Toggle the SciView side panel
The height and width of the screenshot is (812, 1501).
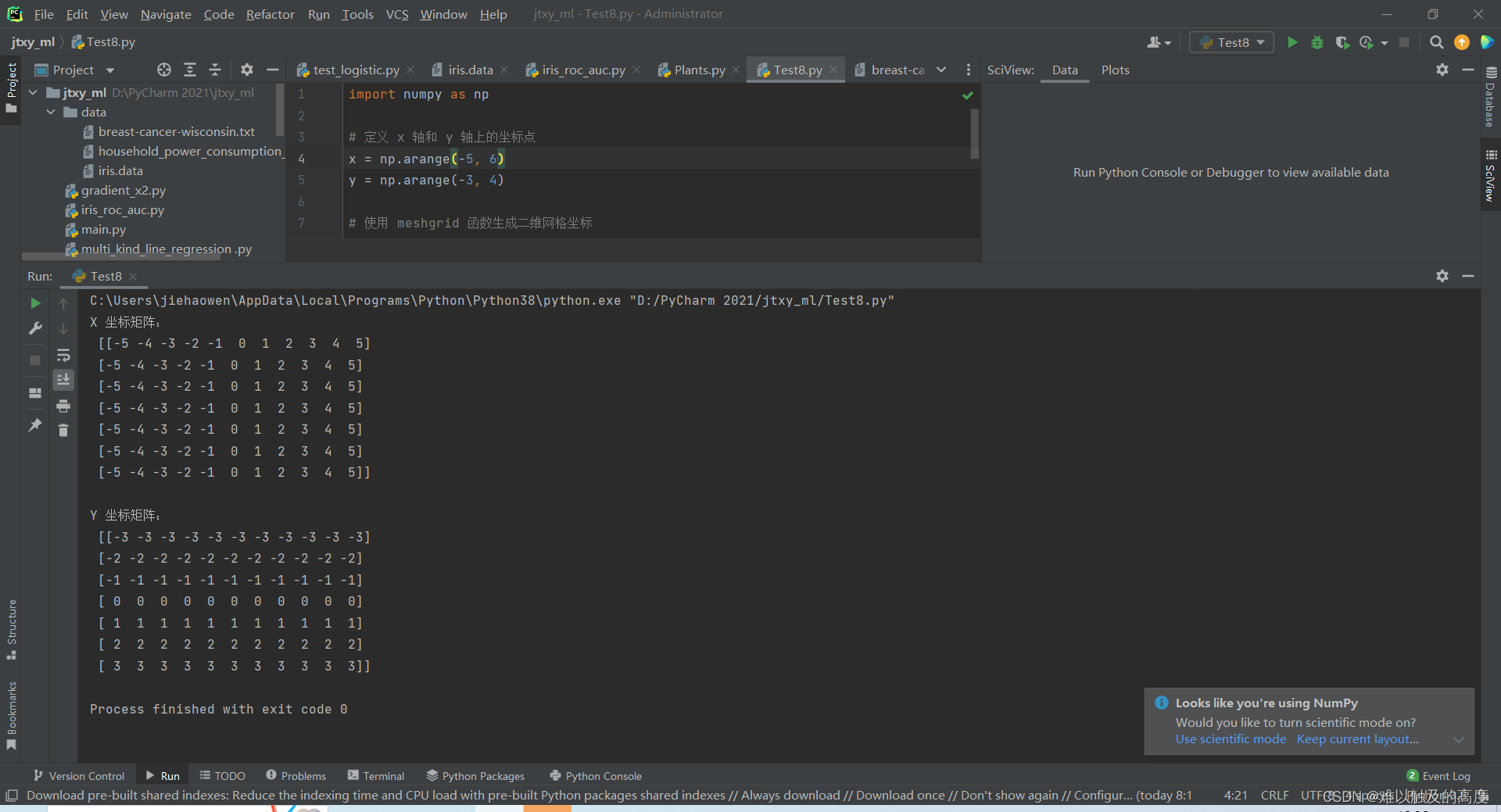pos(1491,176)
